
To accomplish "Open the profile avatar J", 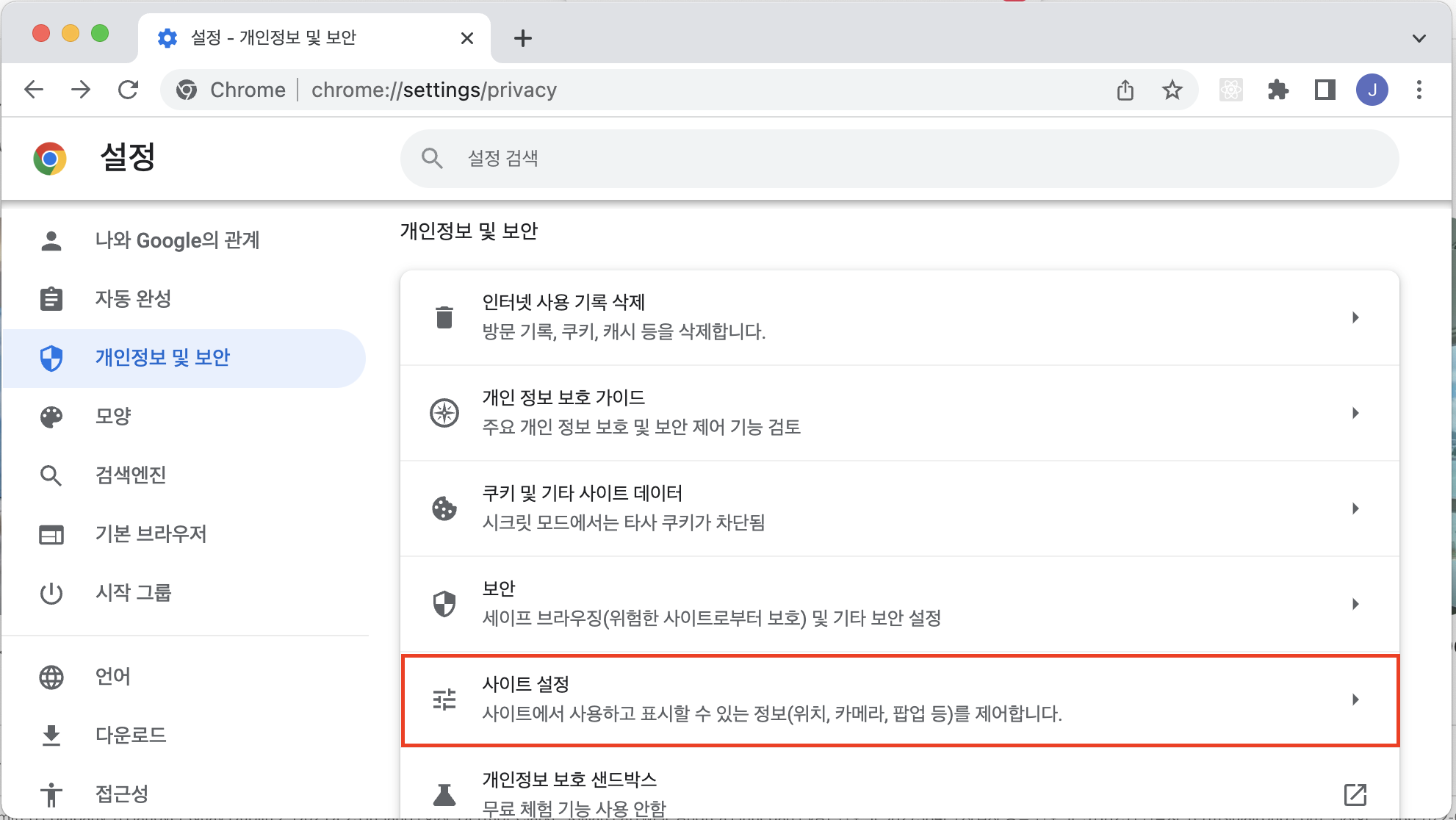I will tap(1372, 90).
